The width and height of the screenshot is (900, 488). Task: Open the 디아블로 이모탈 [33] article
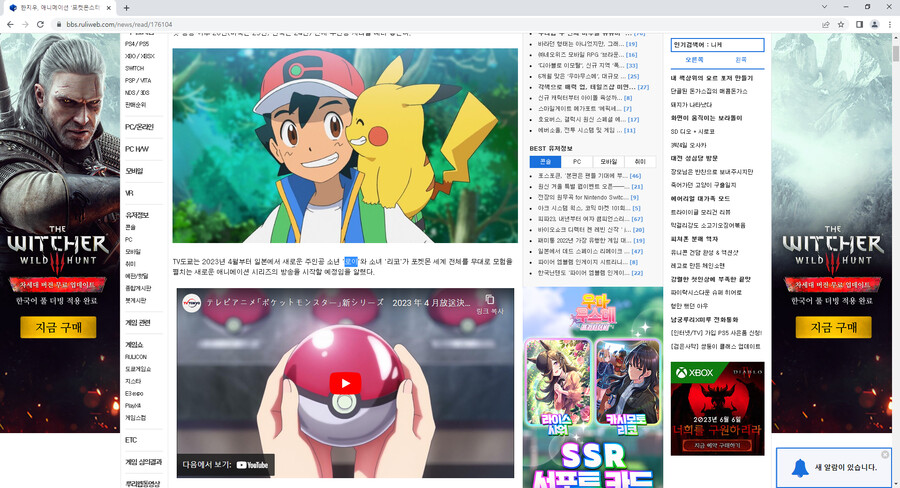click(x=588, y=65)
